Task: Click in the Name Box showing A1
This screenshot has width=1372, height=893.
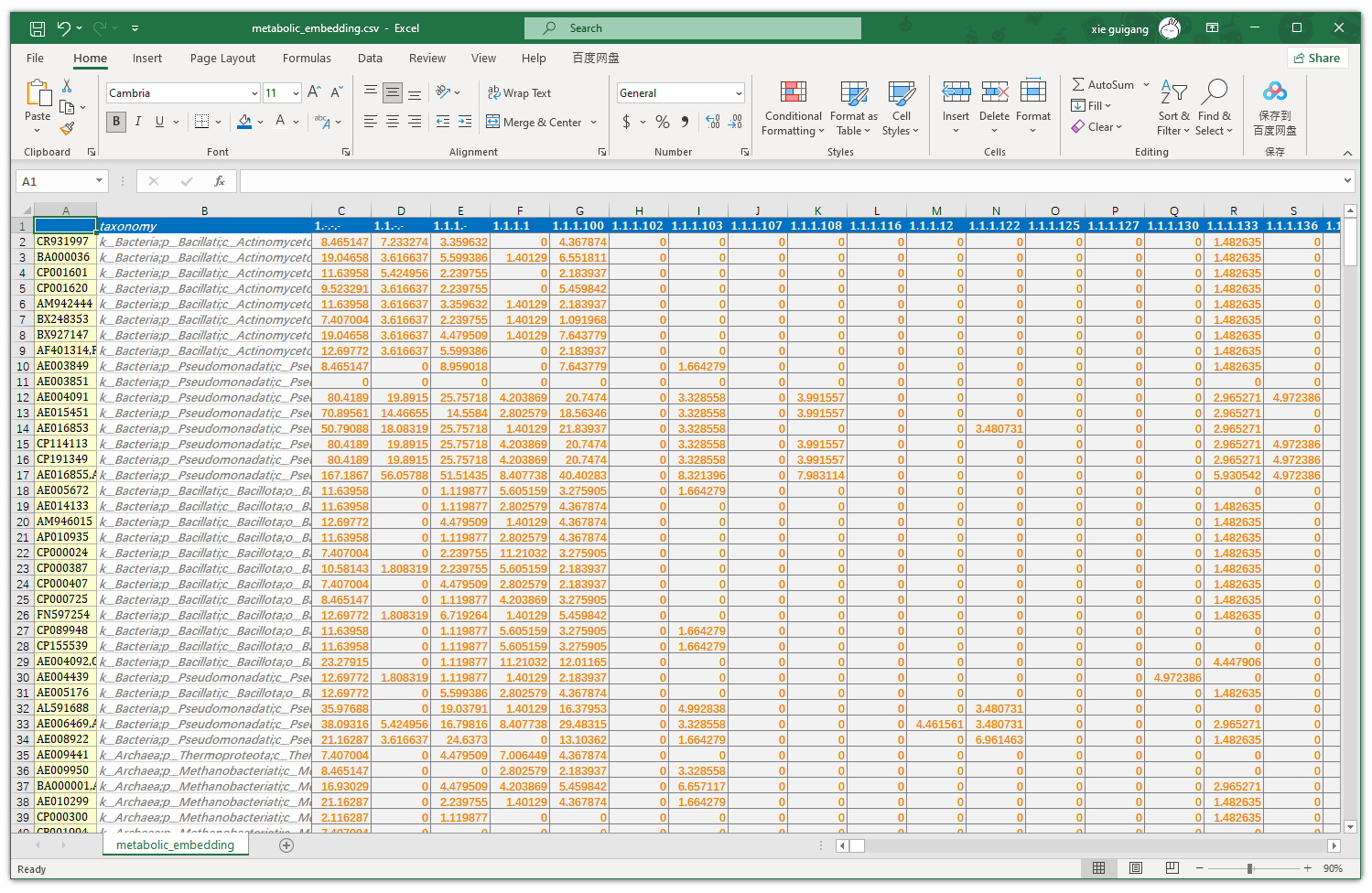Action: (x=57, y=181)
